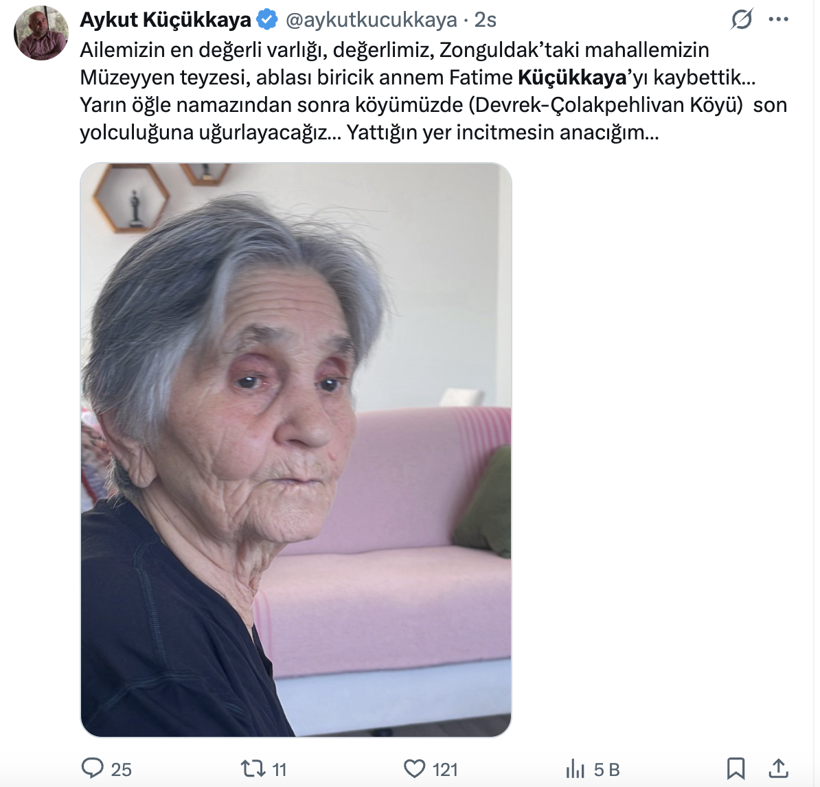The width and height of the screenshot is (820, 787).
Task: Click the reply count 25
Action: pyautogui.click(x=121, y=769)
